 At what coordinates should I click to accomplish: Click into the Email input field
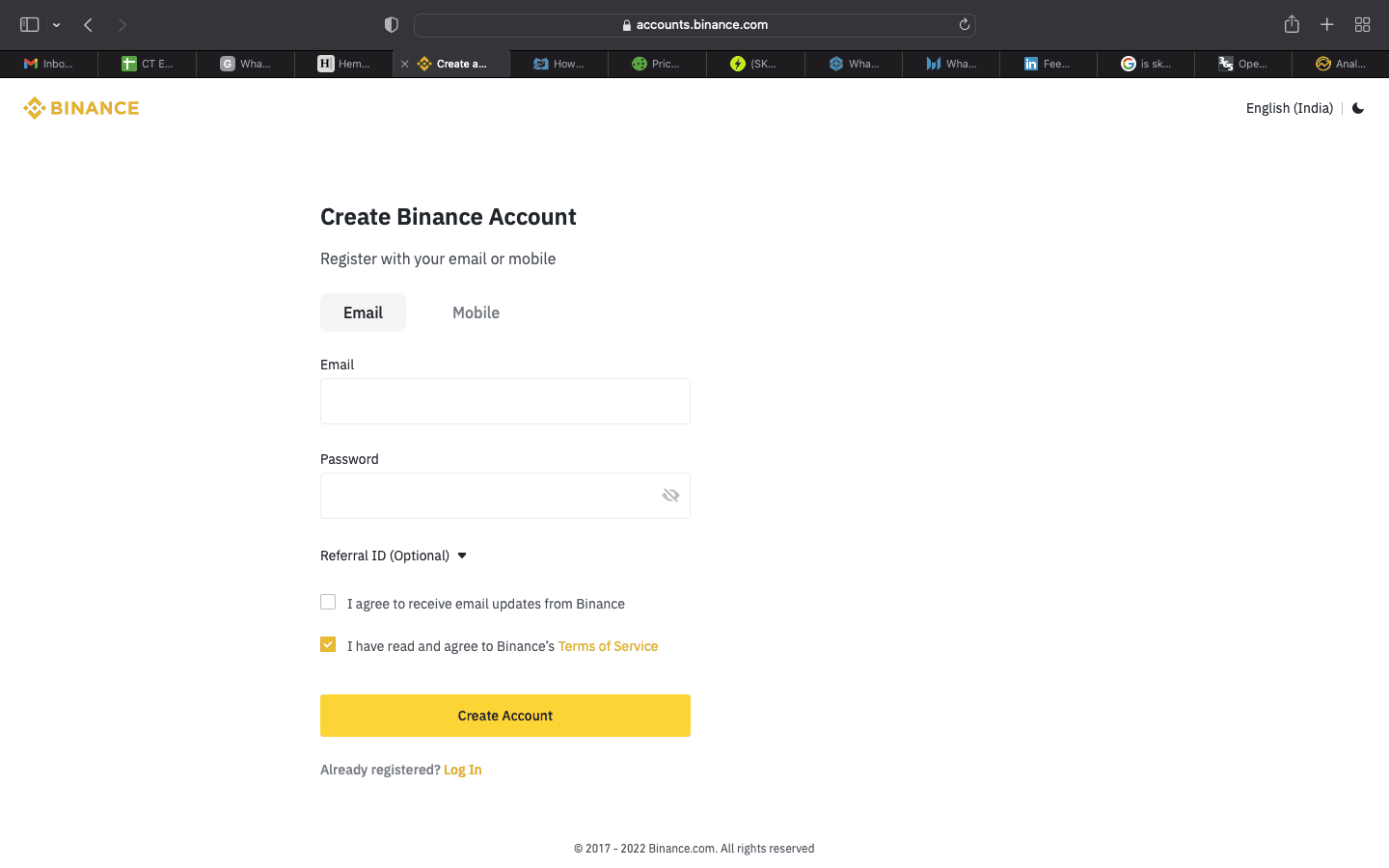coord(505,401)
